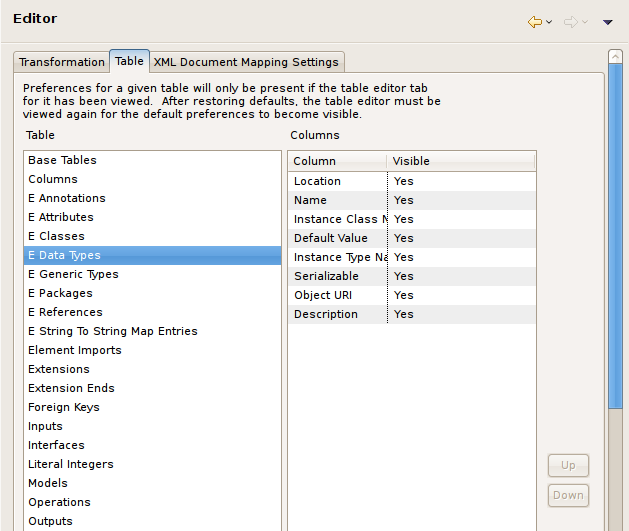Viewport: 629px width, 531px height.
Task: Click the forward navigation arrow icon
Action: (571, 21)
